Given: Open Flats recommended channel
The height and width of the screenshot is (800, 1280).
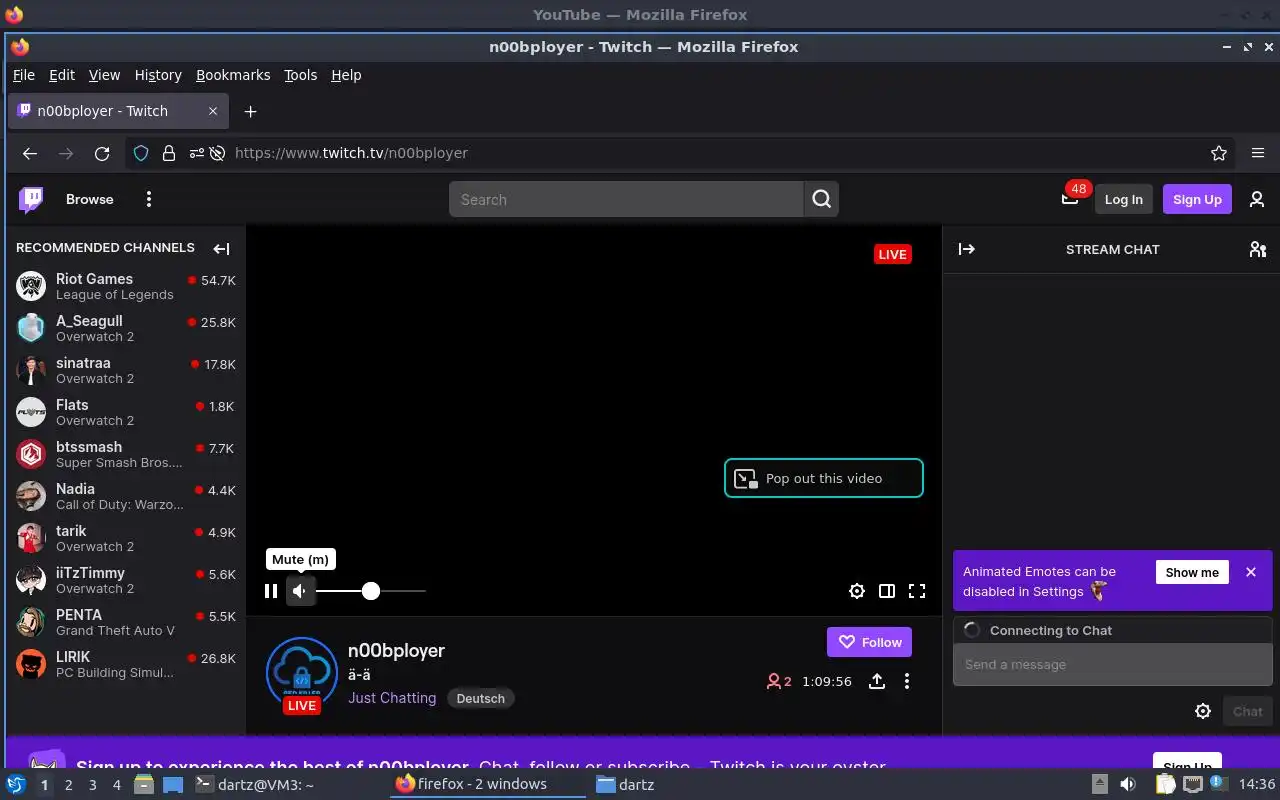Looking at the screenshot, I should point(125,412).
